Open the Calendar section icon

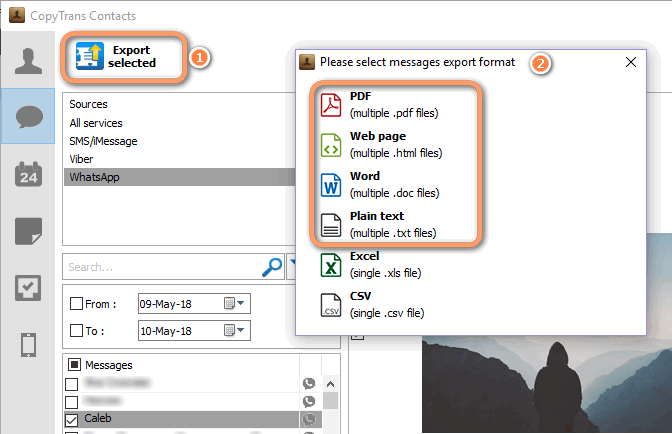point(28,174)
